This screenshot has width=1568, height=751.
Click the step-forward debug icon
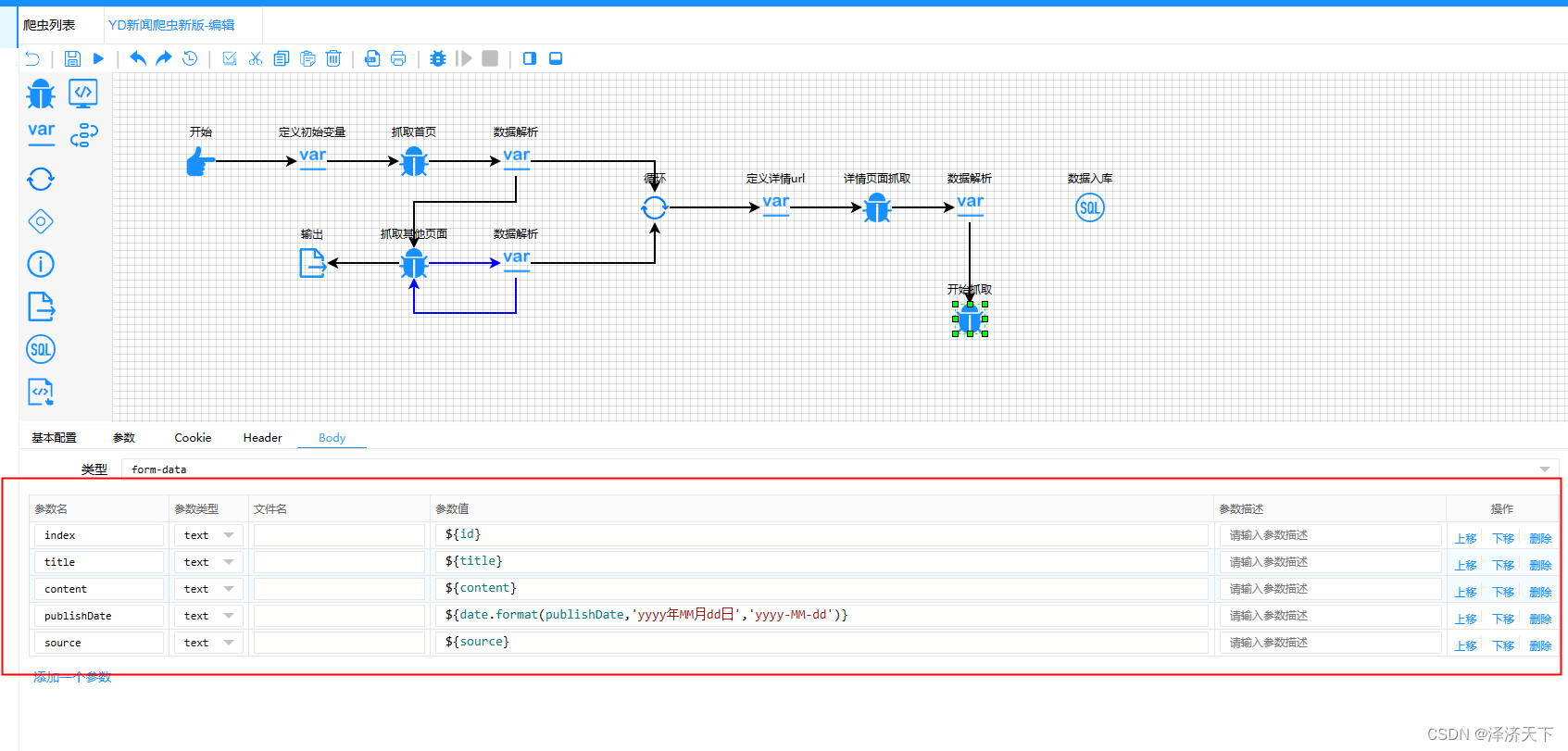pyautogui.click(x=464, y=58)
